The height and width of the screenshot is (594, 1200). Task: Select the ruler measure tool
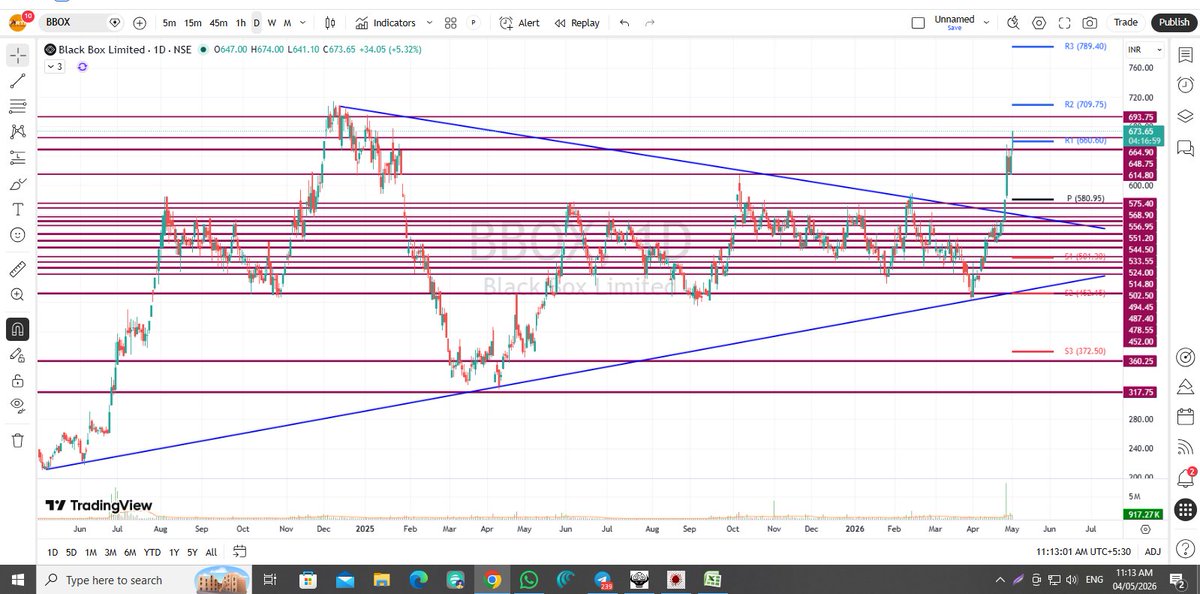[x=18, y=269]
